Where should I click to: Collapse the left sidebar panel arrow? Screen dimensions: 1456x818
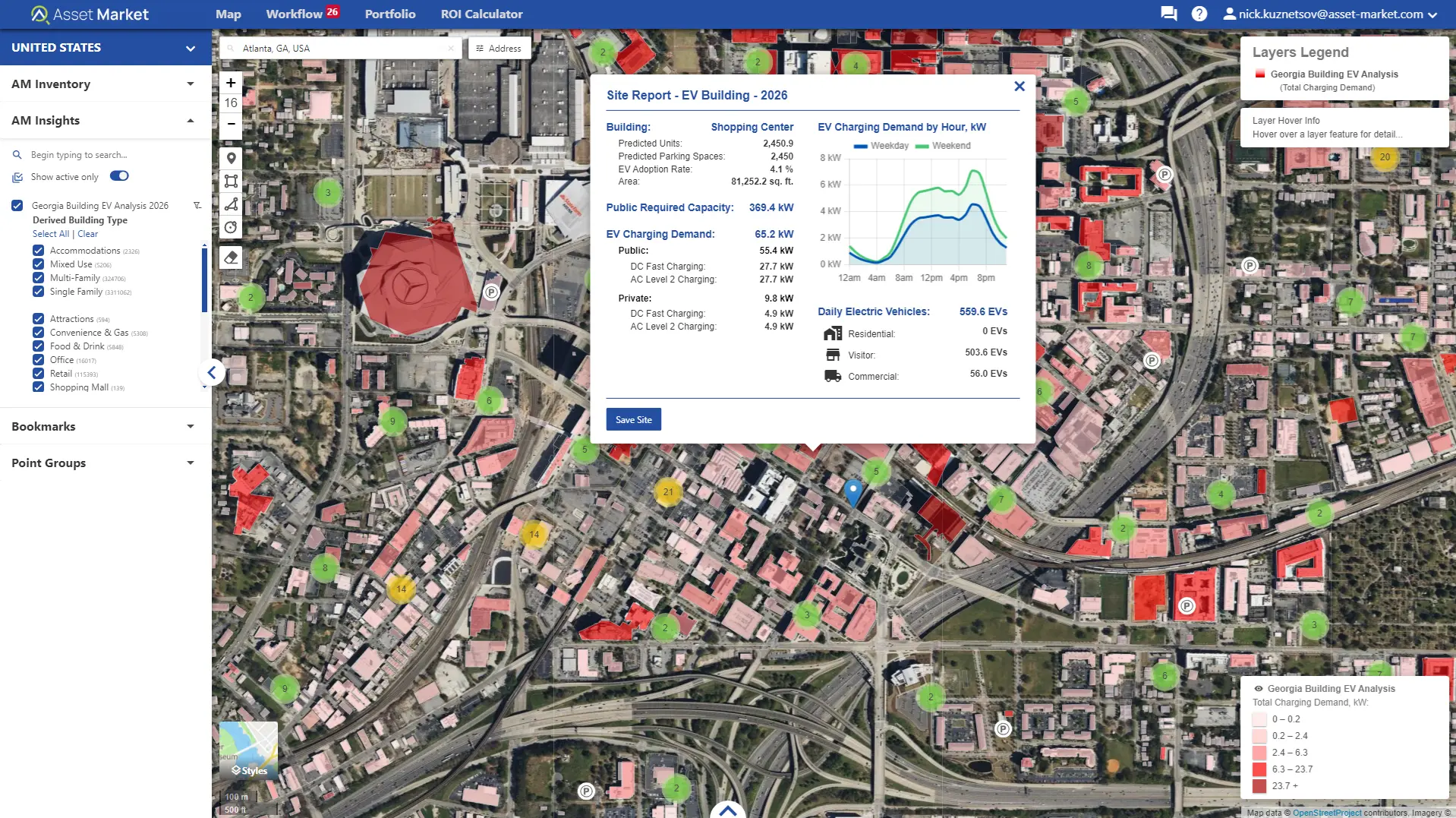[212, 372]
